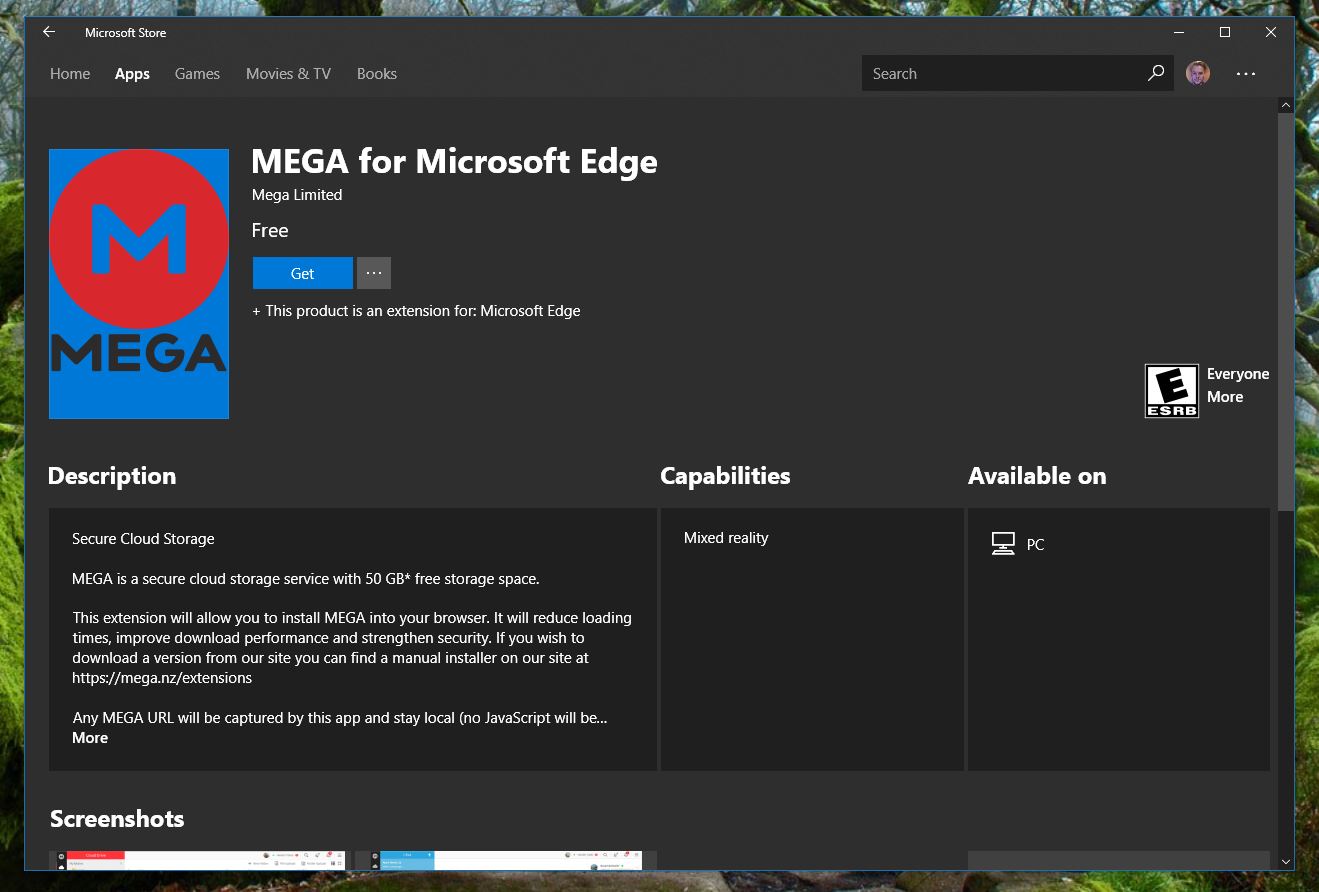Open the first screenshot thumbnail
Screen dimensions: 1319x892
(x=198, y=860)
